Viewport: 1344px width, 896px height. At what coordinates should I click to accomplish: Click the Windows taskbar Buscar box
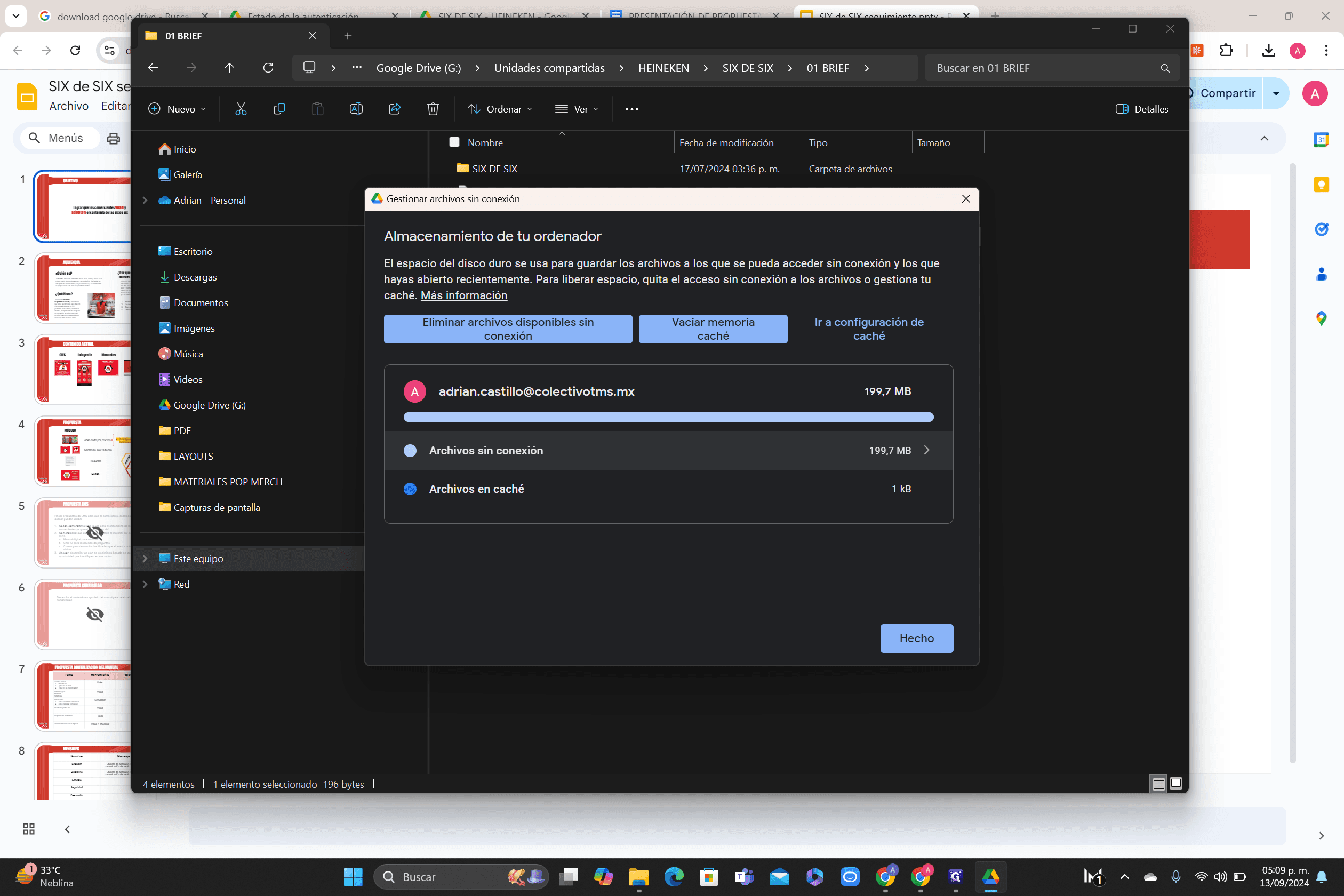(x=461, y=877)
